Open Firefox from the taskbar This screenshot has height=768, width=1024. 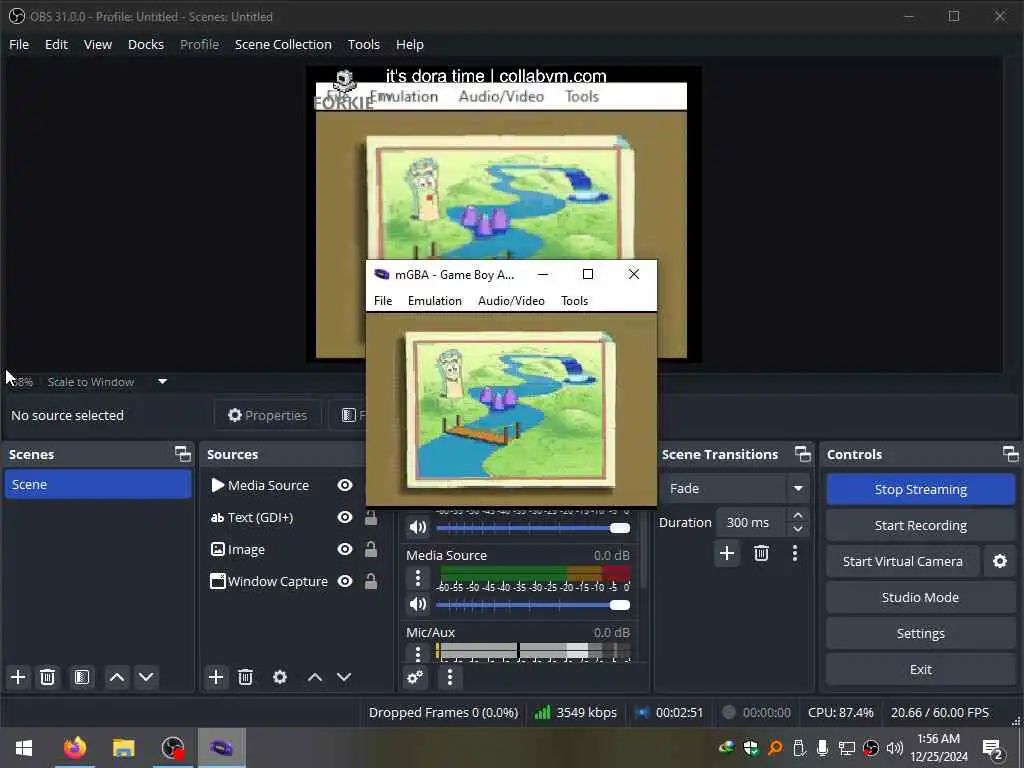pyautogui.click(x=74, y=748)
